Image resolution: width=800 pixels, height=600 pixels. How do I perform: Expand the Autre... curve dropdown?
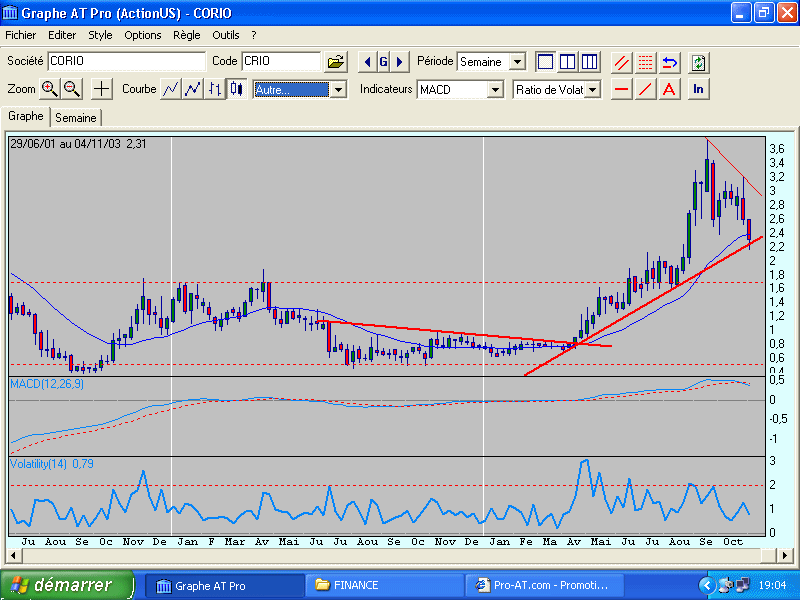338,90
